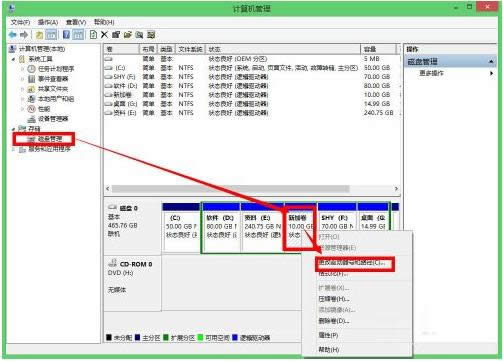Click the drive icon in 软件 (D:) list row
This screenshot has width=503, height=361.
click(x=109, y=86)
